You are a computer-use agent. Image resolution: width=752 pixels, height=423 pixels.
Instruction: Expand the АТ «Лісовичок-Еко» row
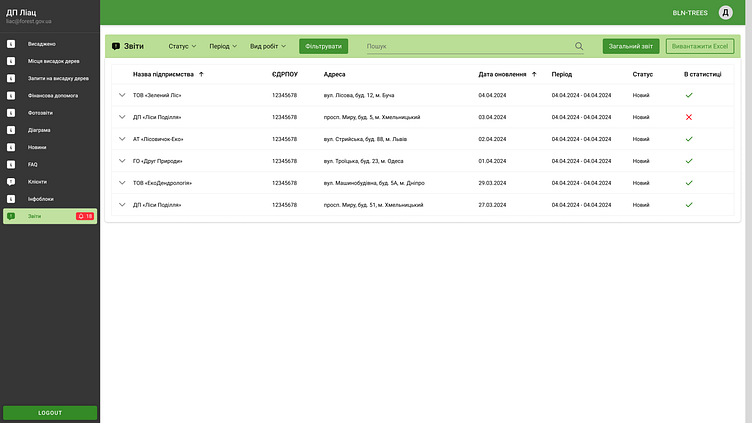(x=122, y=139)
